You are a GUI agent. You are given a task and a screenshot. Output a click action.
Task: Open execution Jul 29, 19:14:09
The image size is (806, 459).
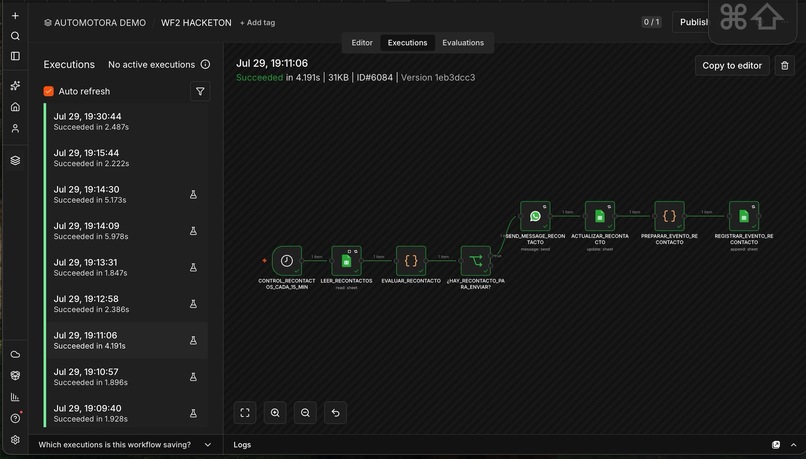click(126, 231)
